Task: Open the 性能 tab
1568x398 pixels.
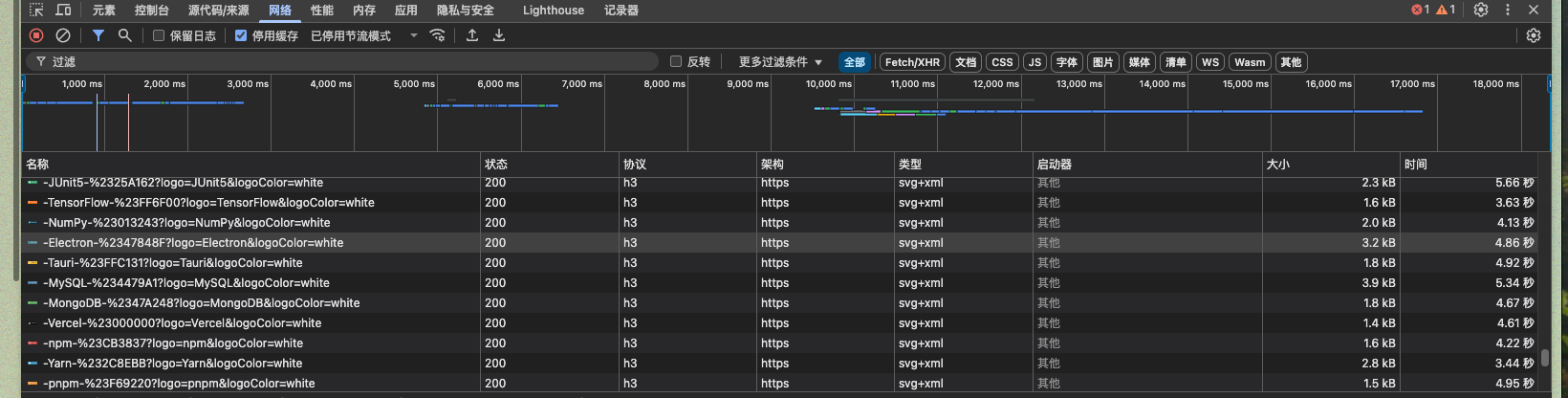Action: pos(322,10)
